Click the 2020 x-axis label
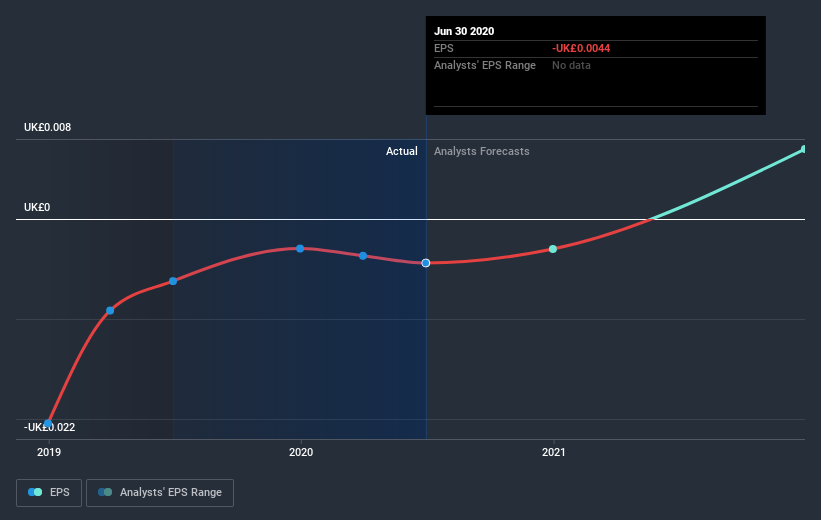This screenshot has width=821, height=520. pos(301,452)
